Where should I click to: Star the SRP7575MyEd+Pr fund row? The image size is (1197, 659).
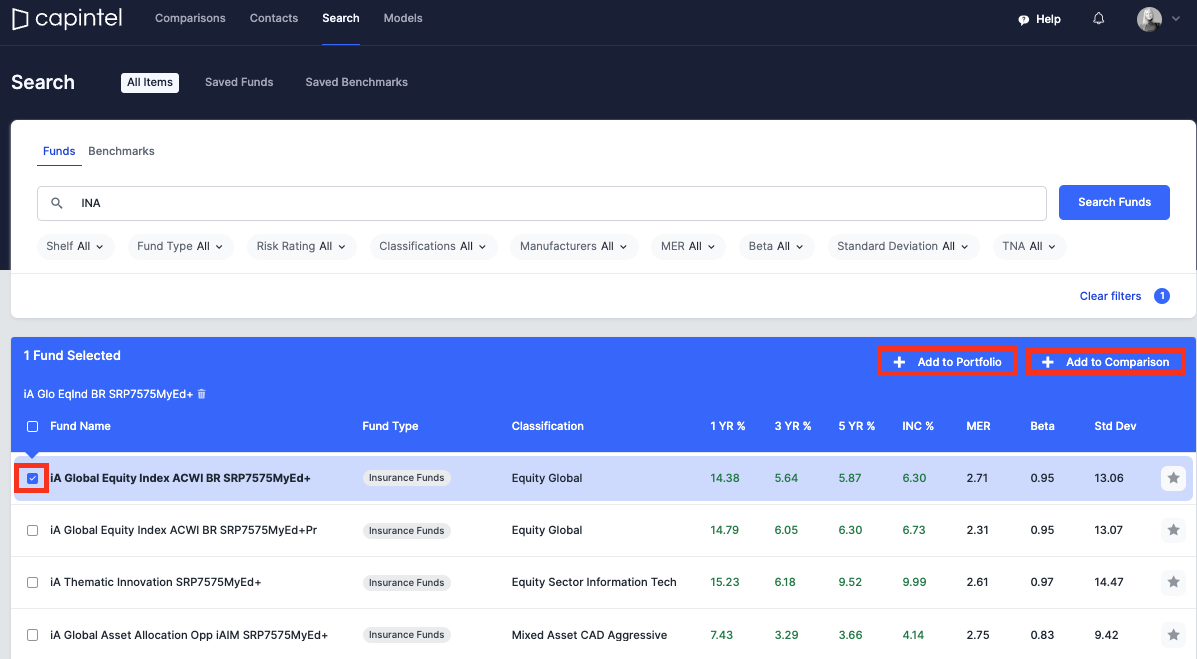(x=1173, y=530)
